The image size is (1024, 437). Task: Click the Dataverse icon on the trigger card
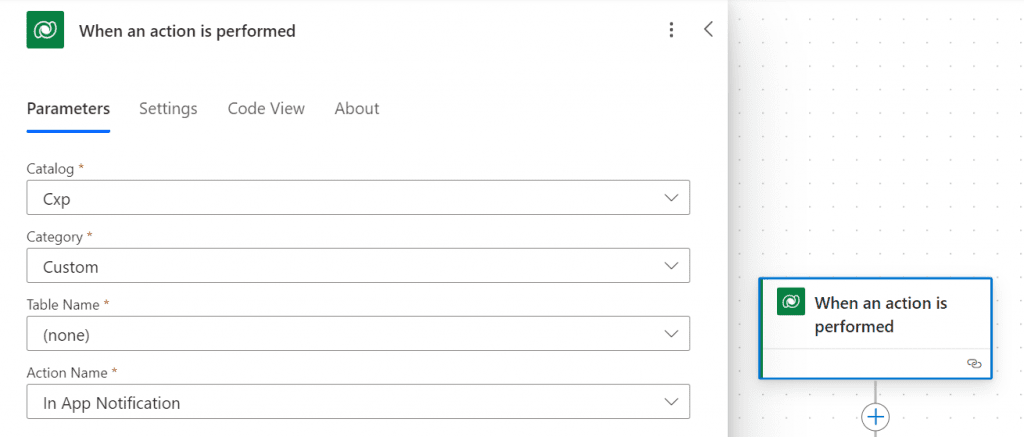tap(791, 302)
